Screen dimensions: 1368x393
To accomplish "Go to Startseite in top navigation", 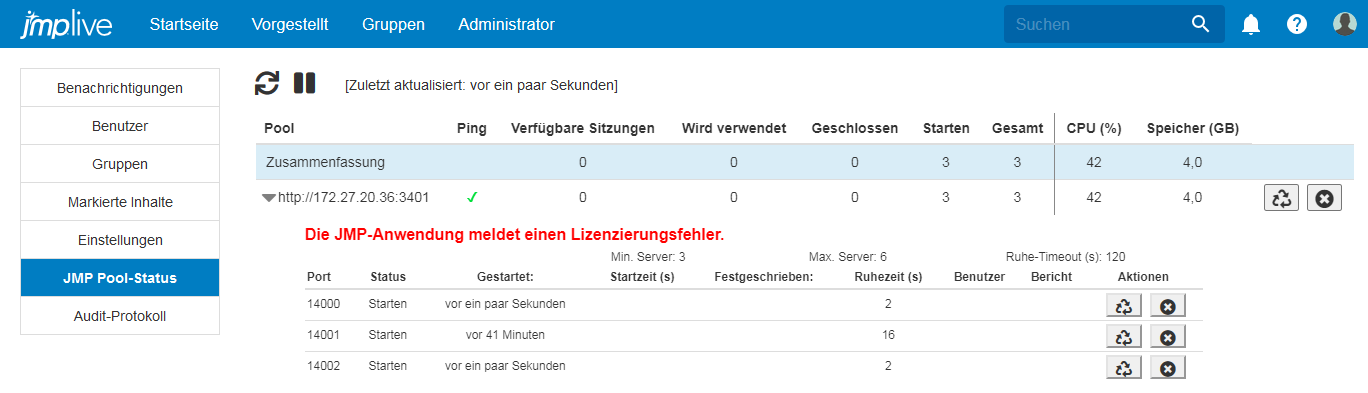I will coord(184,24).
